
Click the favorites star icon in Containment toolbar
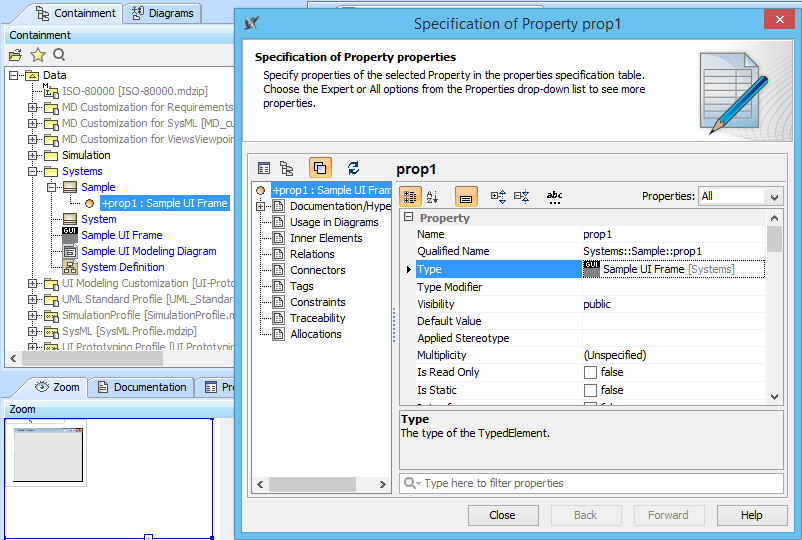(x=38, y=55)
